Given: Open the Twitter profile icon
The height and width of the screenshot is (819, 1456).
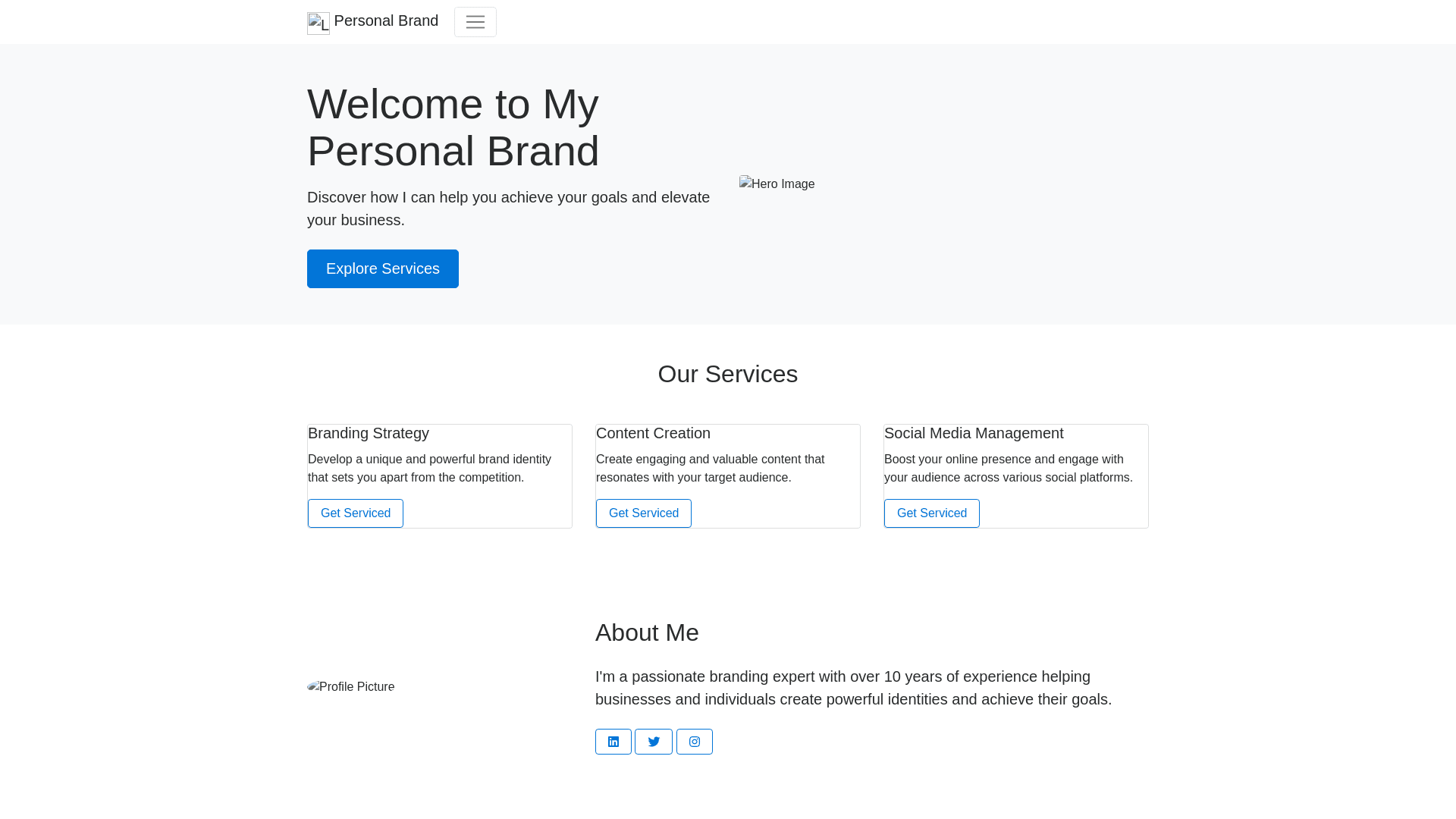Looking at the screenshot, I should (x=654, y=742).
